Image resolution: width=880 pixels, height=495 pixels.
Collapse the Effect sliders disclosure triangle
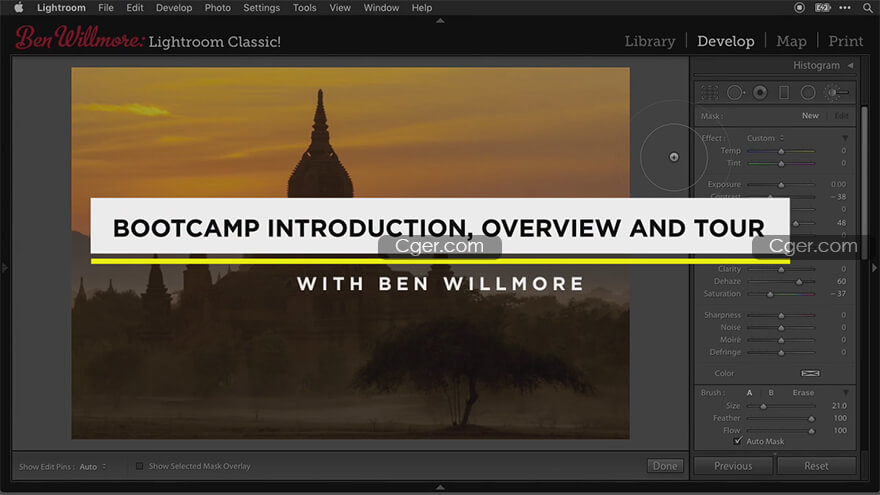(845, 138)
